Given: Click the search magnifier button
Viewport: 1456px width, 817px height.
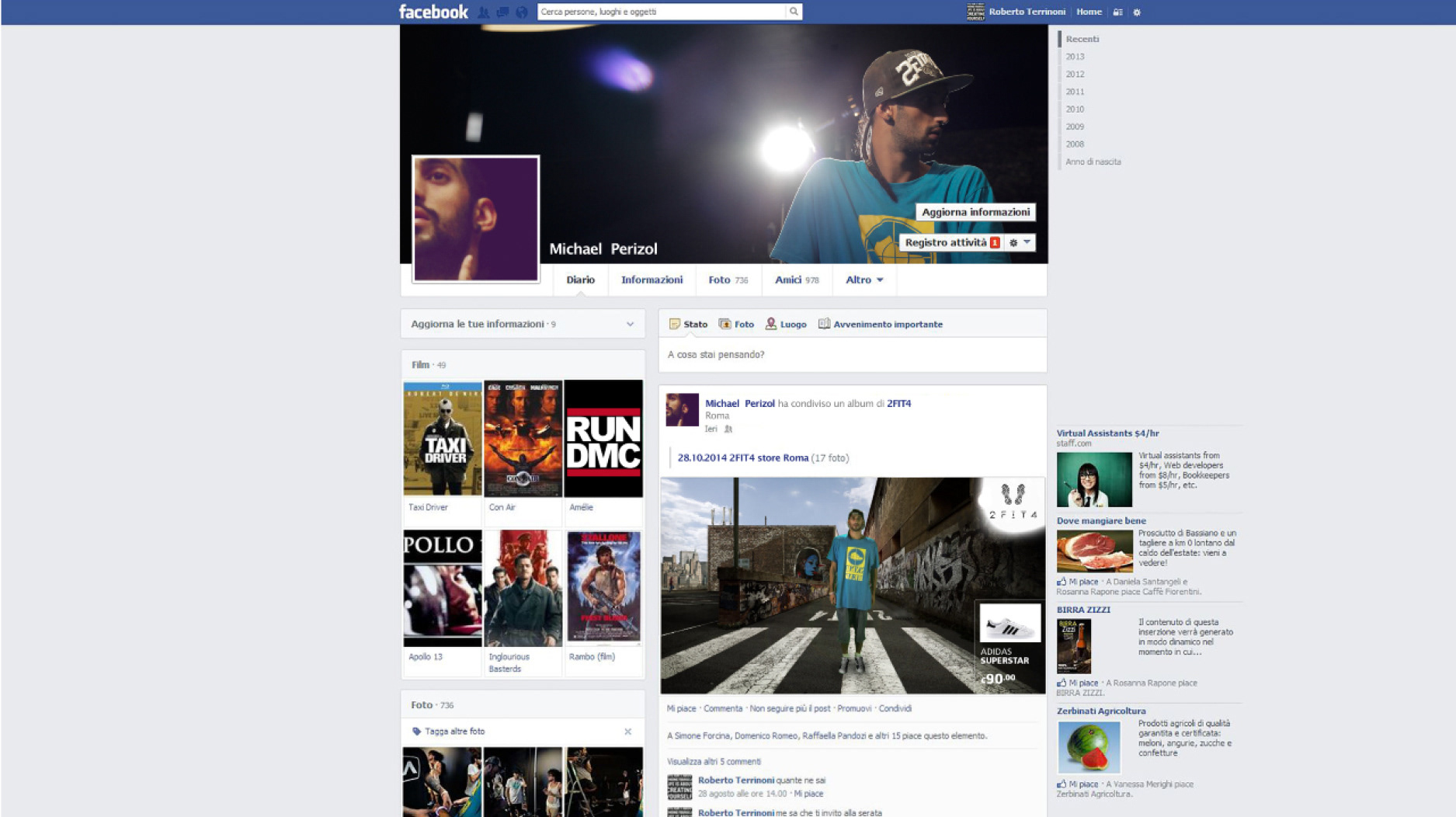Looking at the screenshot, I should [x=794, y=12].
